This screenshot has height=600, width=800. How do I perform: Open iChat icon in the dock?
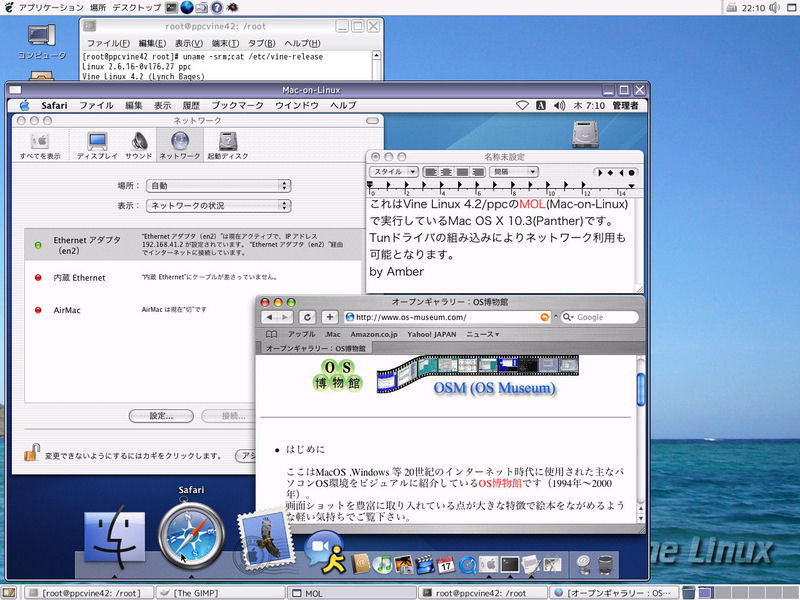tap(324, 554)
